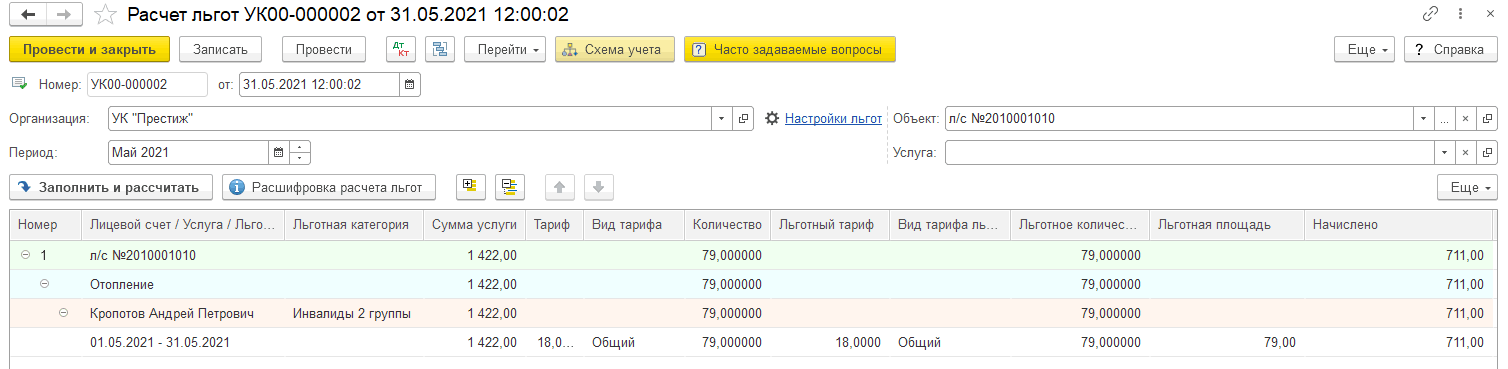The height and width of the screenshot is (369, 1508).
Task: Open the Услуга record with open icon
Action: [x=1487, y=153]
